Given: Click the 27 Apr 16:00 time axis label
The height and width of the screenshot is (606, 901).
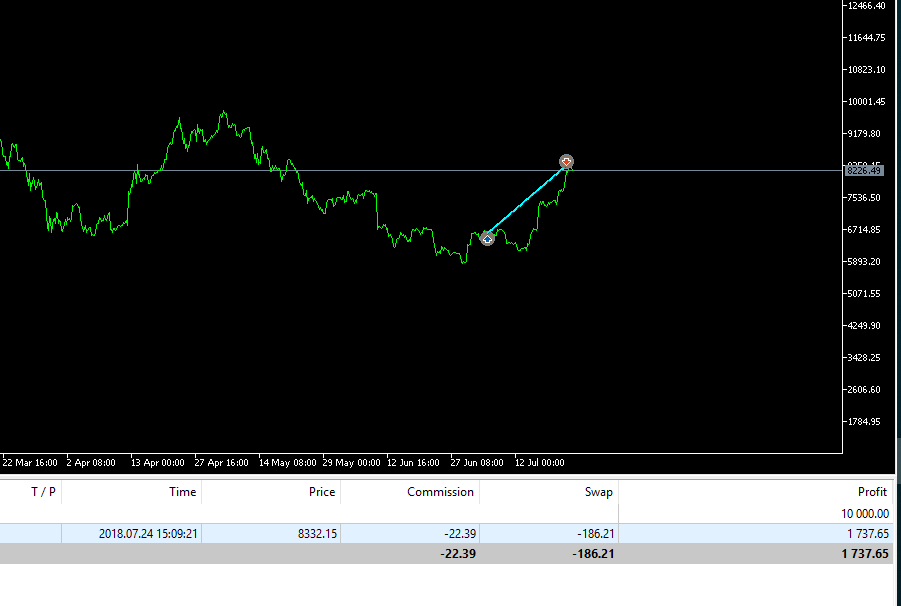Looking at the screenshot, I should point(221,463).
